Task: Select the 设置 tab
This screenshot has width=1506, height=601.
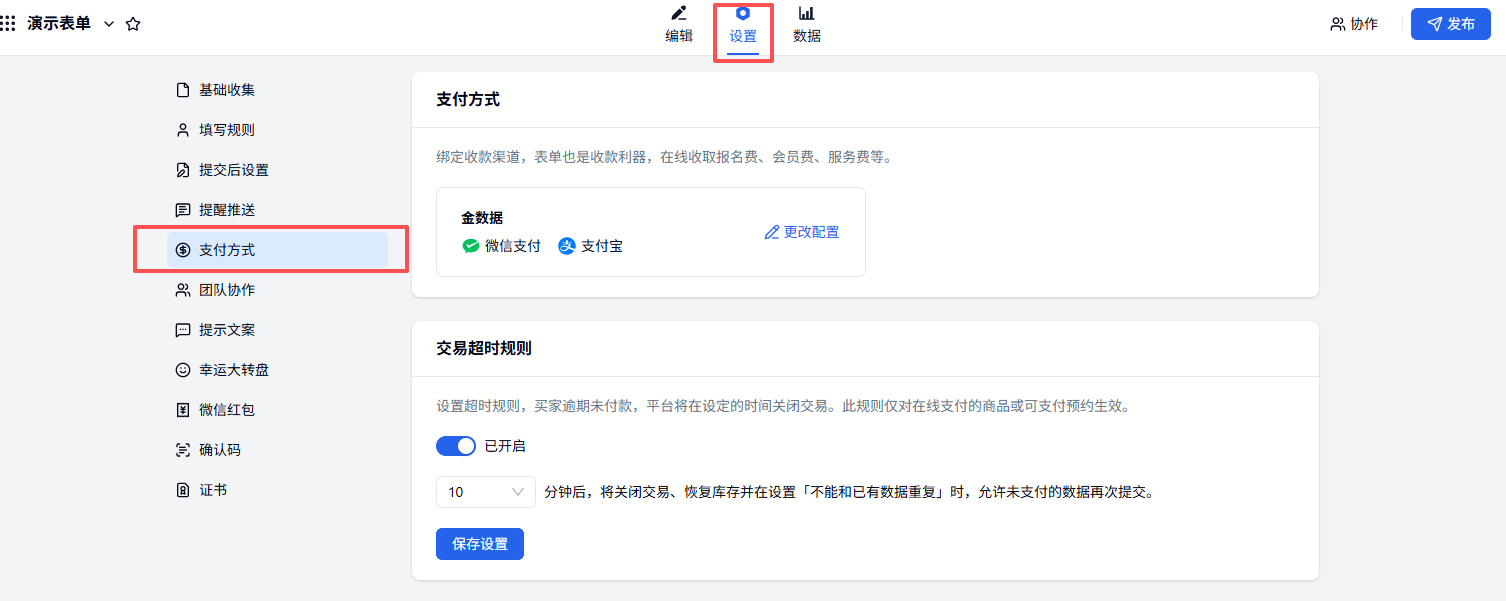Action: point(743,25)
